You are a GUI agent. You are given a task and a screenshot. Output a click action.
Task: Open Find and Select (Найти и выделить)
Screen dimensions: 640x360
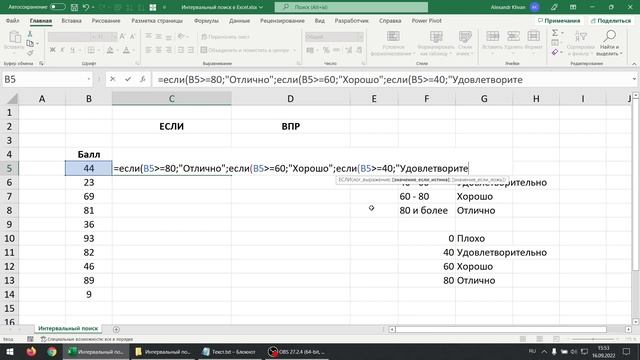[609, 43]
